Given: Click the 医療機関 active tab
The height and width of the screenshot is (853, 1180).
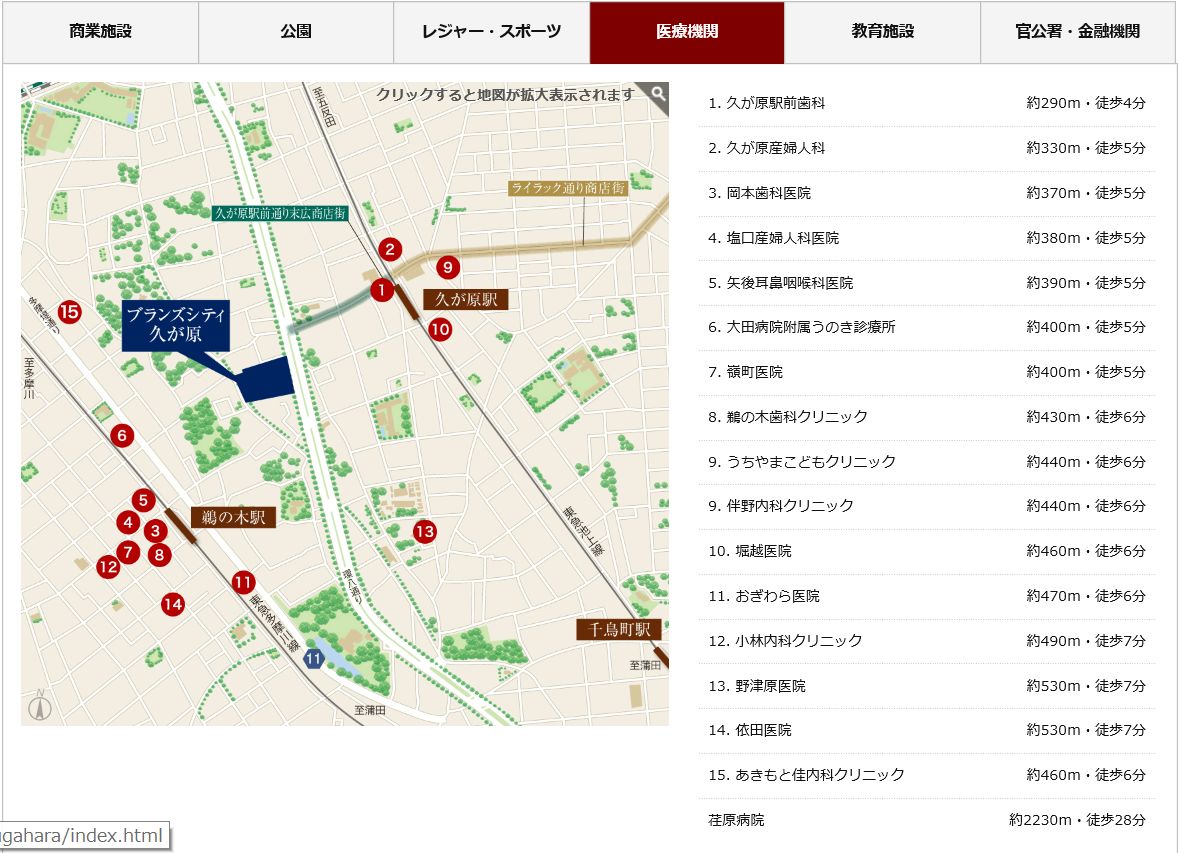Looking at the screenshot, I should [x=687, y=31].
